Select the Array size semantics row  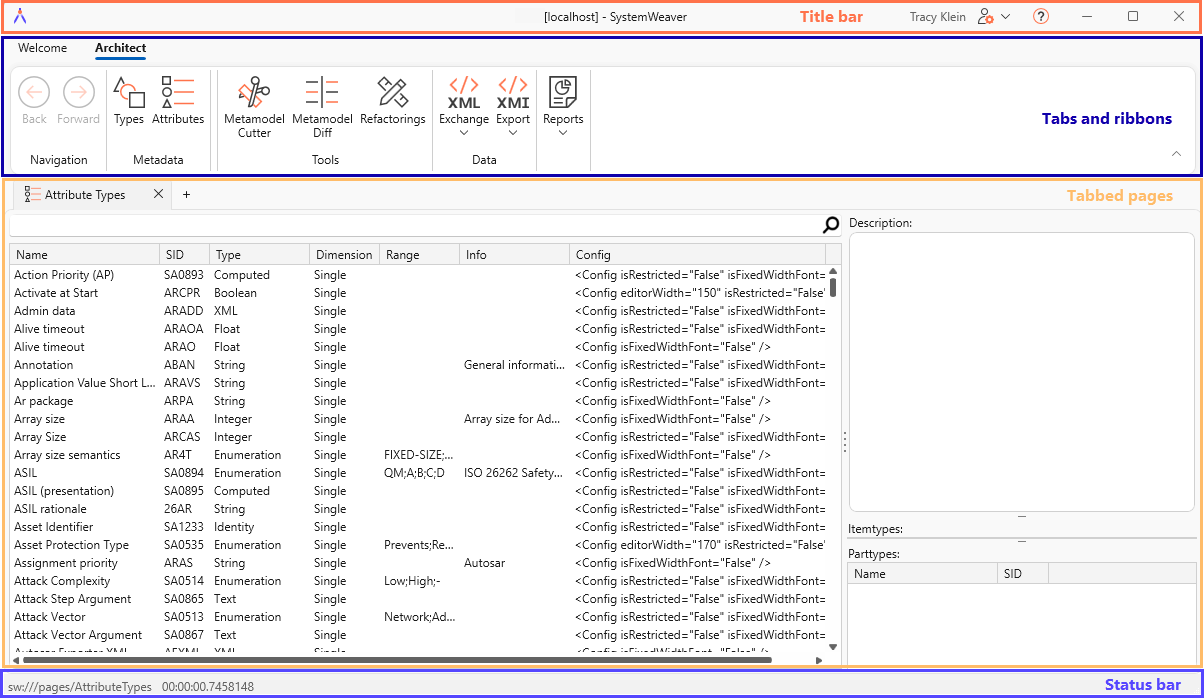[418, 455]
